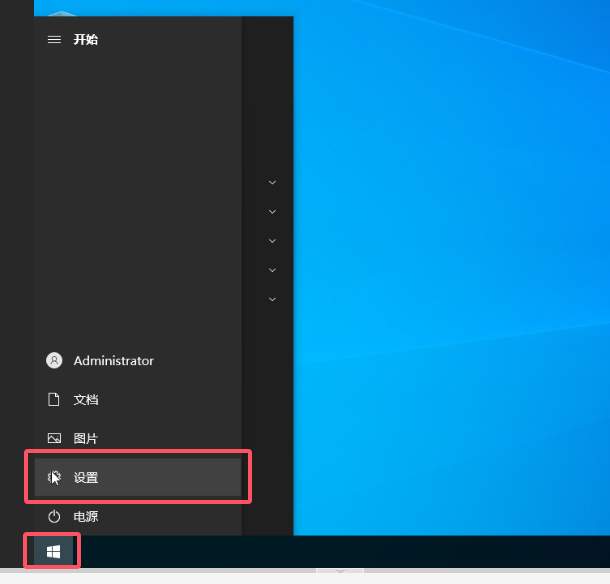610x584 pixels.
Task: Expand the fourth chevron in app list
Action: click(272, 270)
